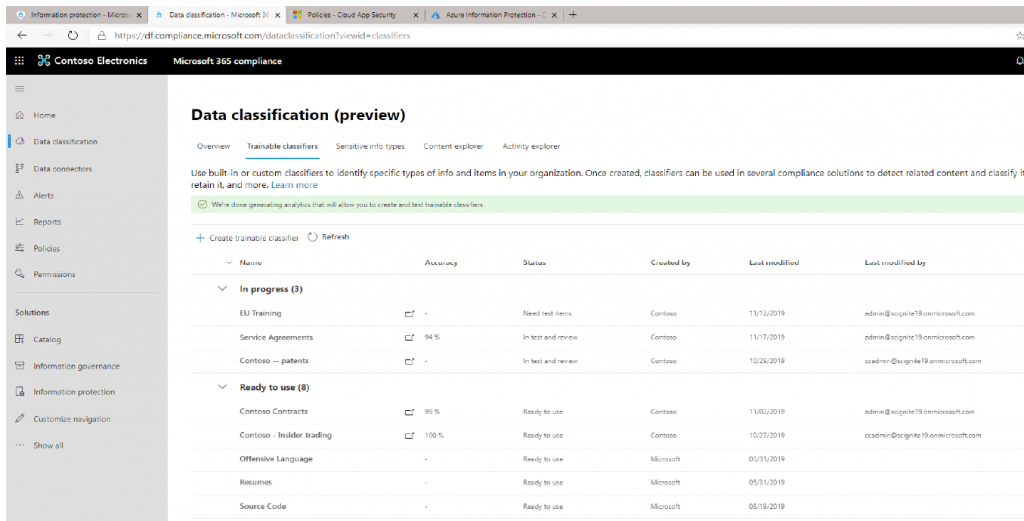Reload the page with browser refresh icon
Screen dimensions: 1024x521
(72, 35)
